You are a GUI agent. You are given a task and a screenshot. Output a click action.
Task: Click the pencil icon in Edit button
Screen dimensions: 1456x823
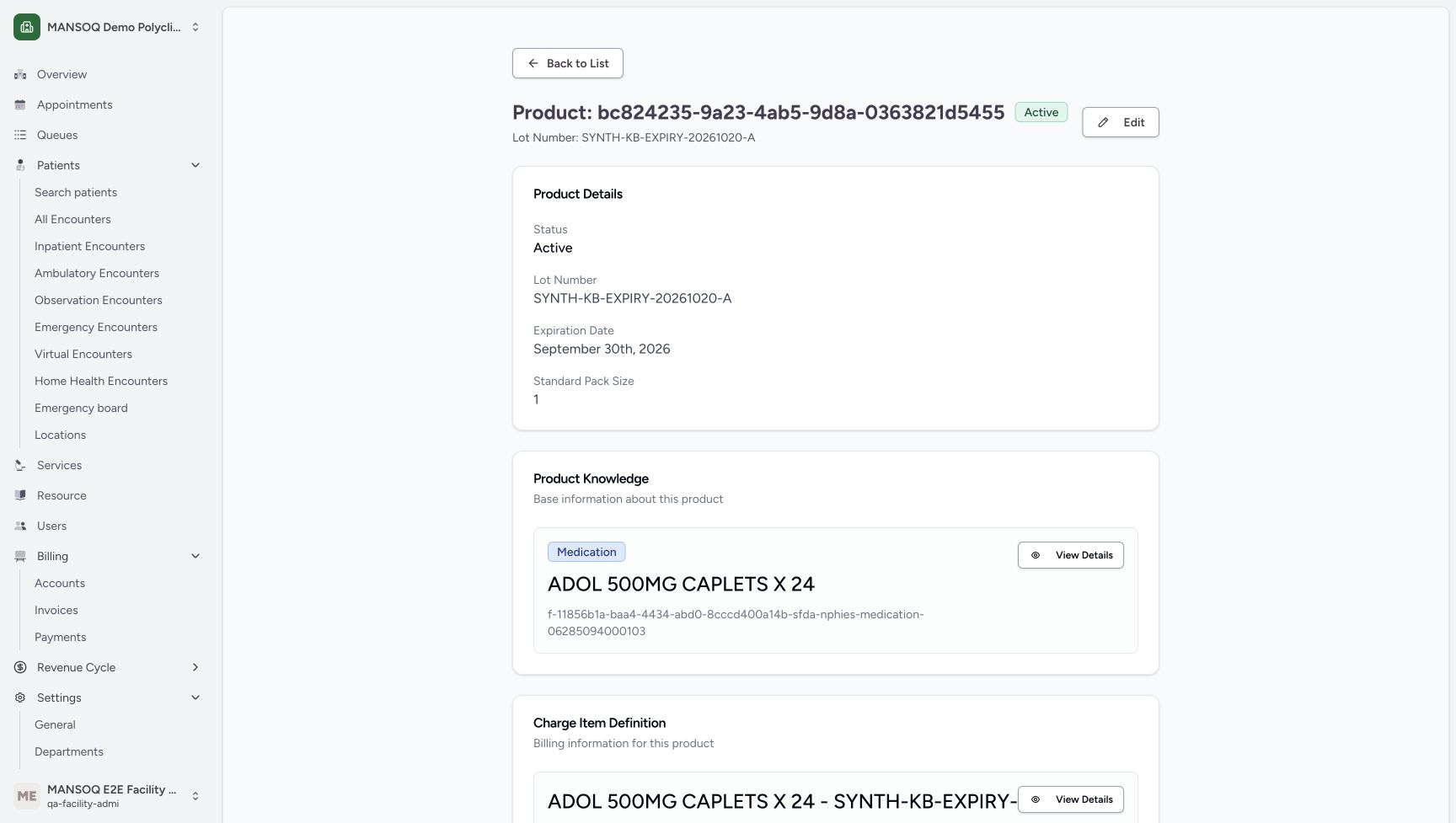tap(1103, 122)
